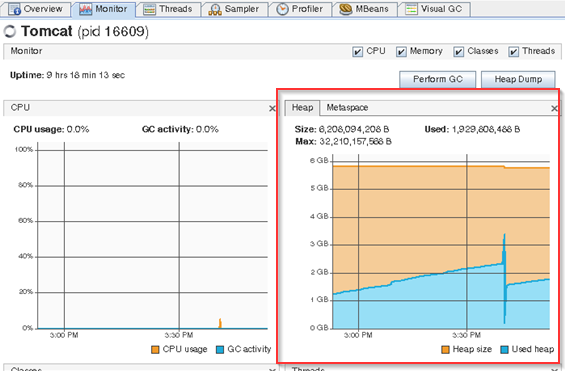Click the Tomcat application icon
This screenshot has height=371, width=565.
[10, 32]
